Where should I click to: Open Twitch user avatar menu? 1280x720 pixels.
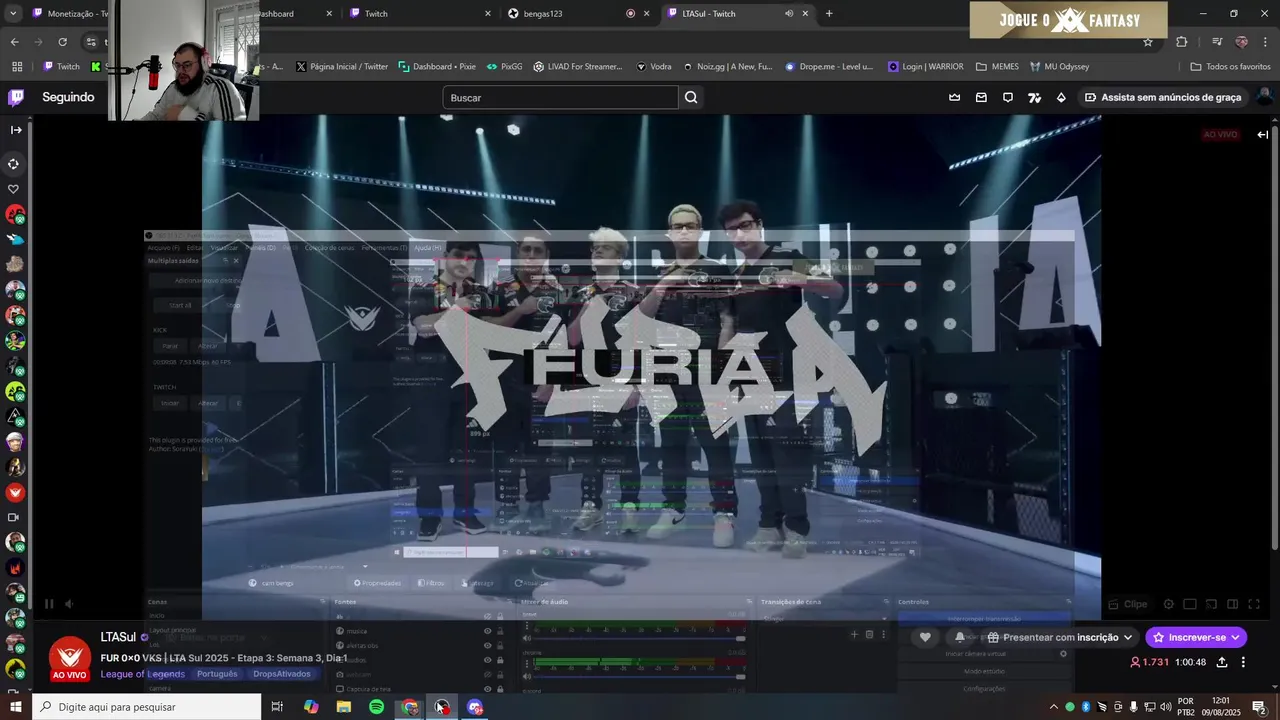tap(1264, 97)
